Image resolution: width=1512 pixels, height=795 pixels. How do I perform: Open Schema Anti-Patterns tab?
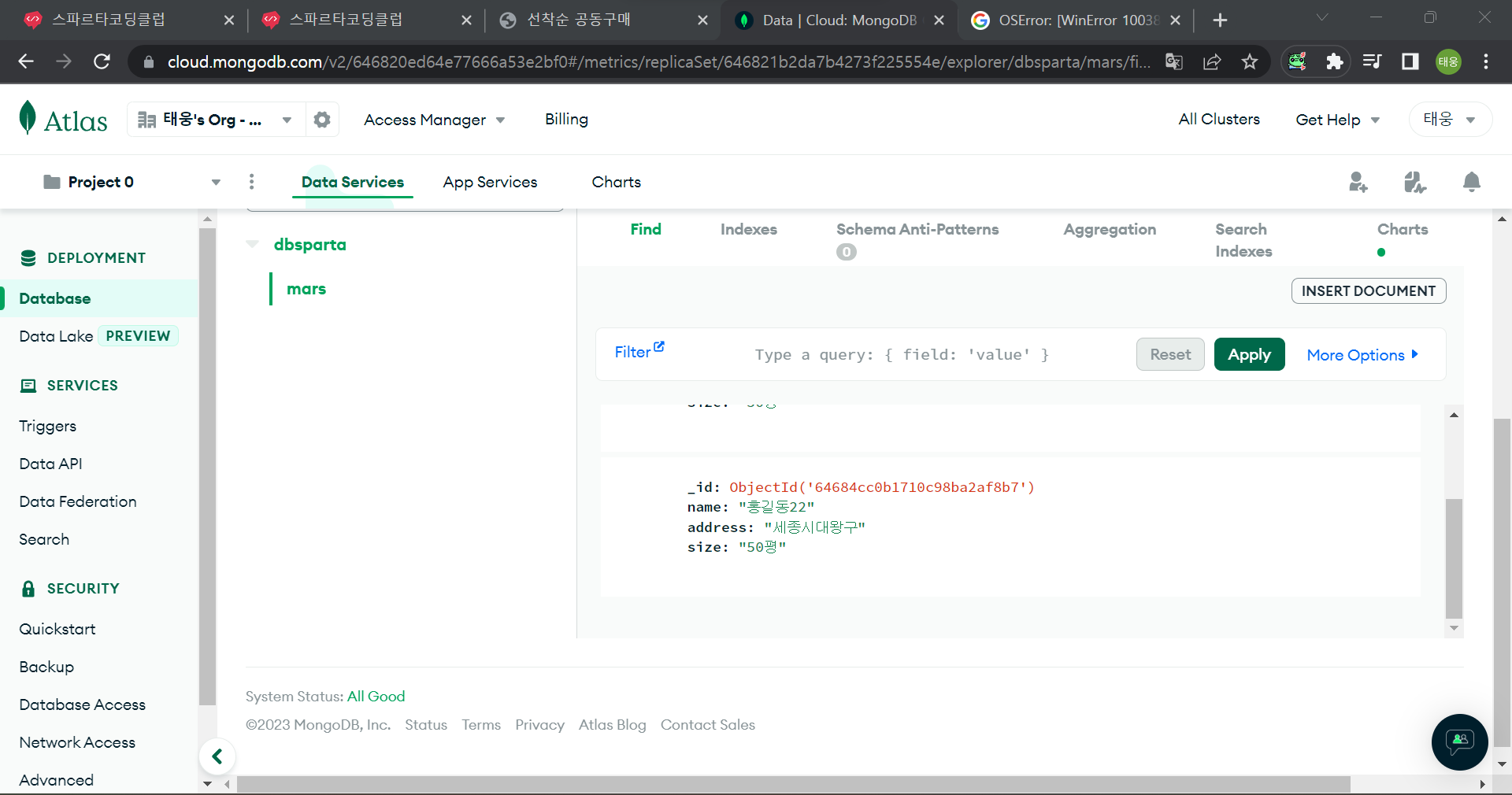tap(917, 229)
